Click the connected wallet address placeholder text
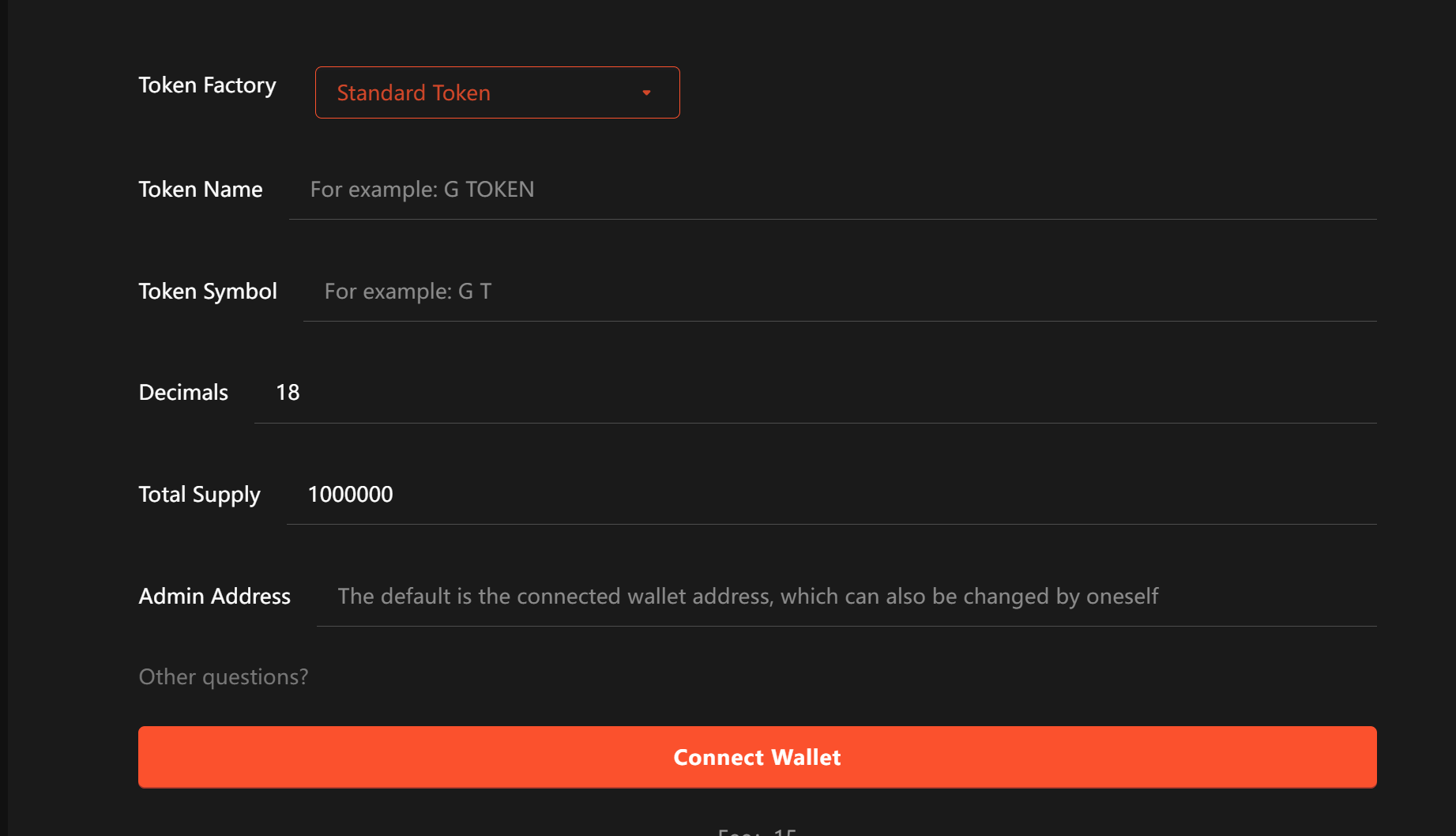This screenshot has width=1456, height=836. point(747,596)
